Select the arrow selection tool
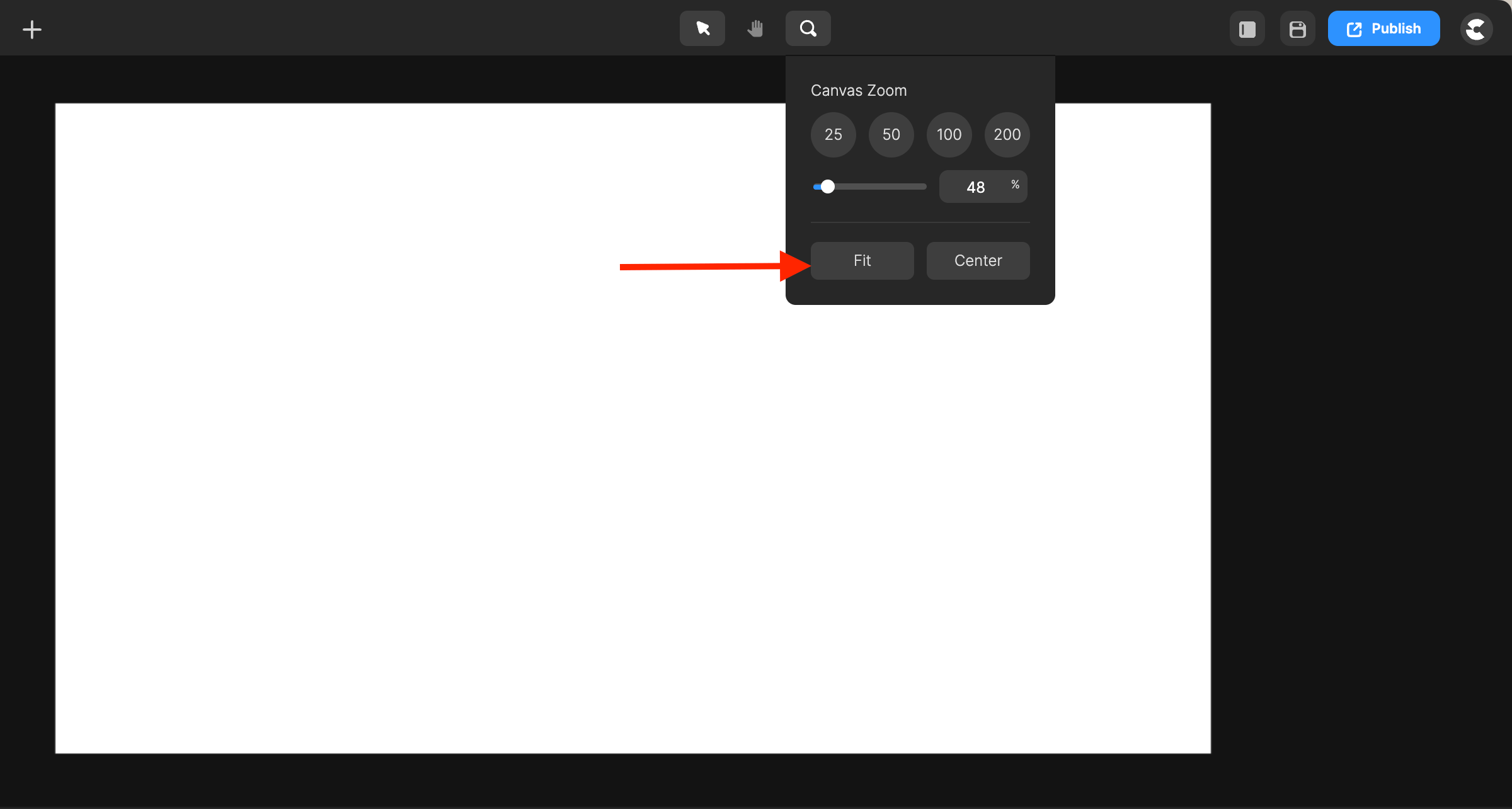 (x=702, y=28)
